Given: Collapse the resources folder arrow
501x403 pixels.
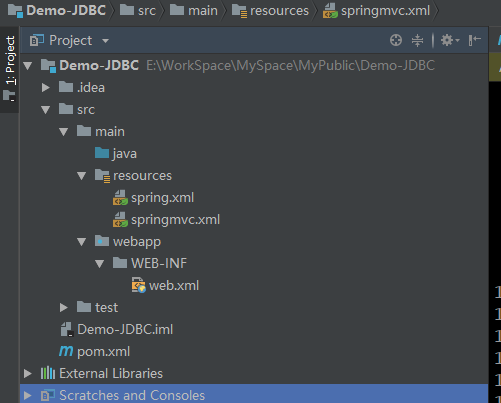Looking at the screenshot, I should 82,176.
